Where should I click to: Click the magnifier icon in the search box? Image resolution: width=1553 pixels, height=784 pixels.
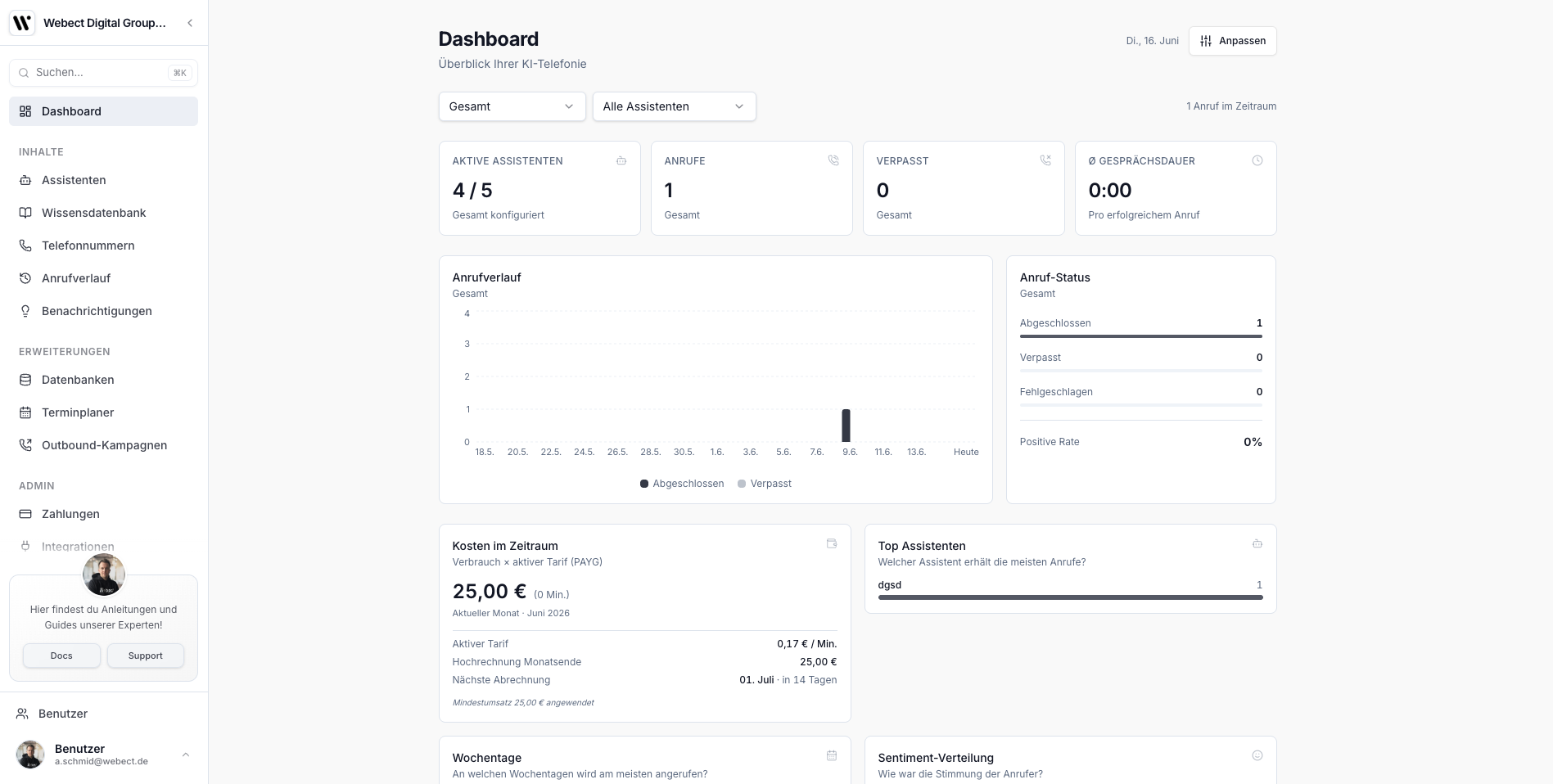coord(24,73)
